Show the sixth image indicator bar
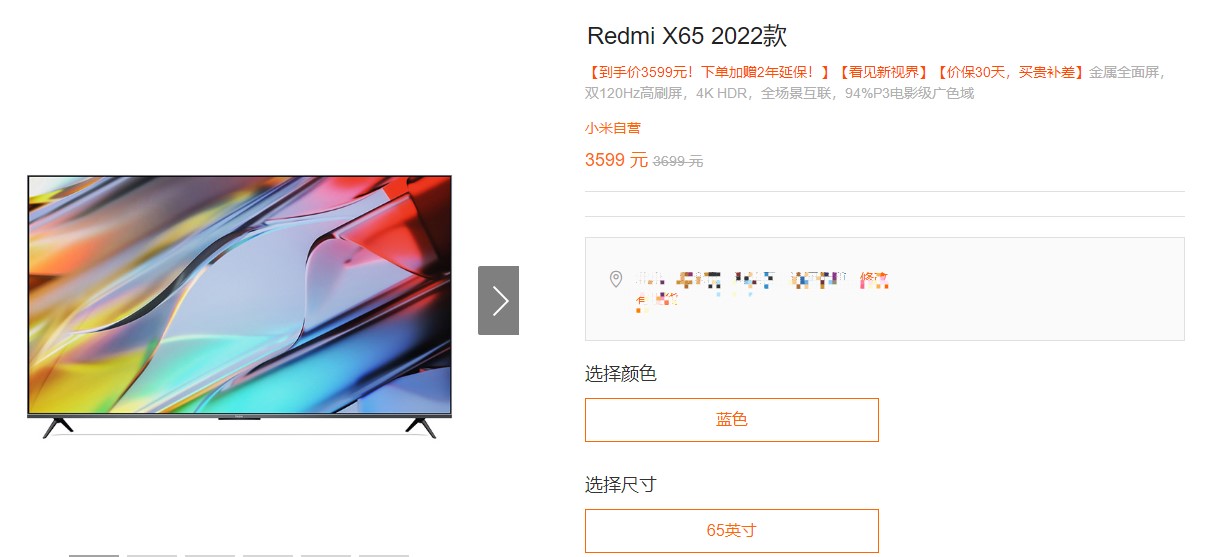 pyautogui.click(x=384, y=555)
